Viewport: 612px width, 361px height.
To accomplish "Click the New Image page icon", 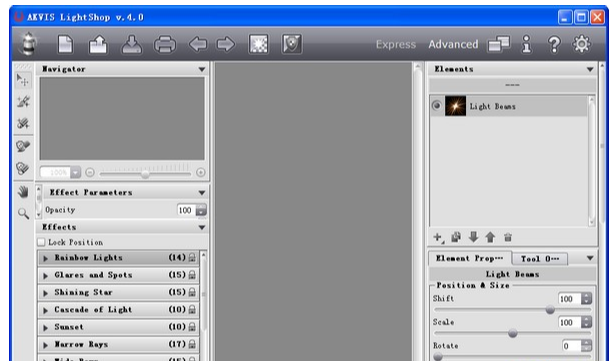I will [66, 44].
